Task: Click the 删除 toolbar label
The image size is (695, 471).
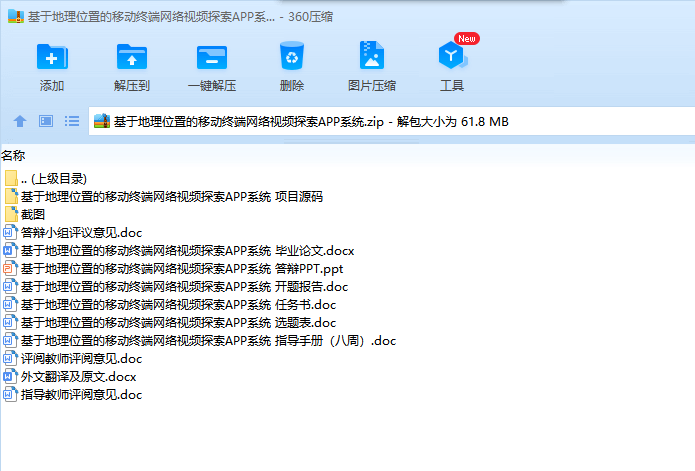Action: click(292, 85)
